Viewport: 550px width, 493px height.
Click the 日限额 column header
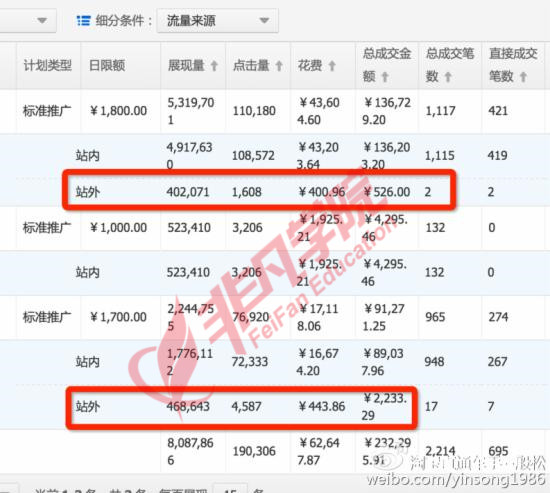tap(107, 65)
